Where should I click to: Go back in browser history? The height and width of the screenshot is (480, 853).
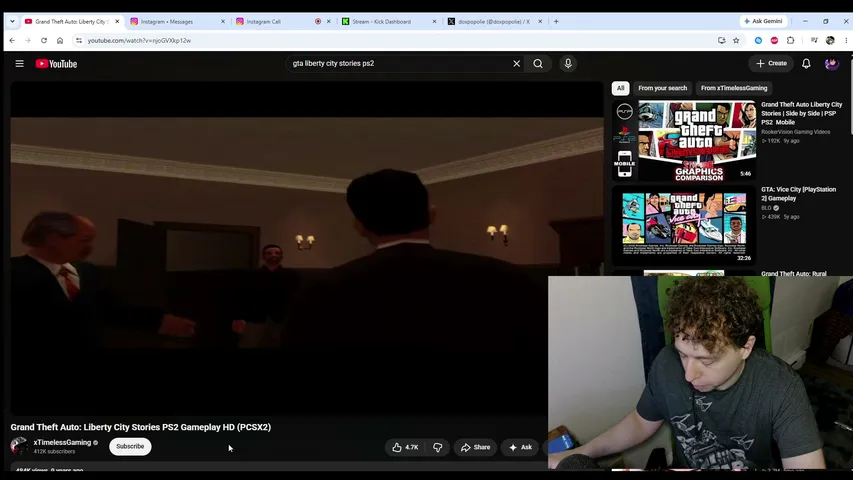click(x=12, y=40)
